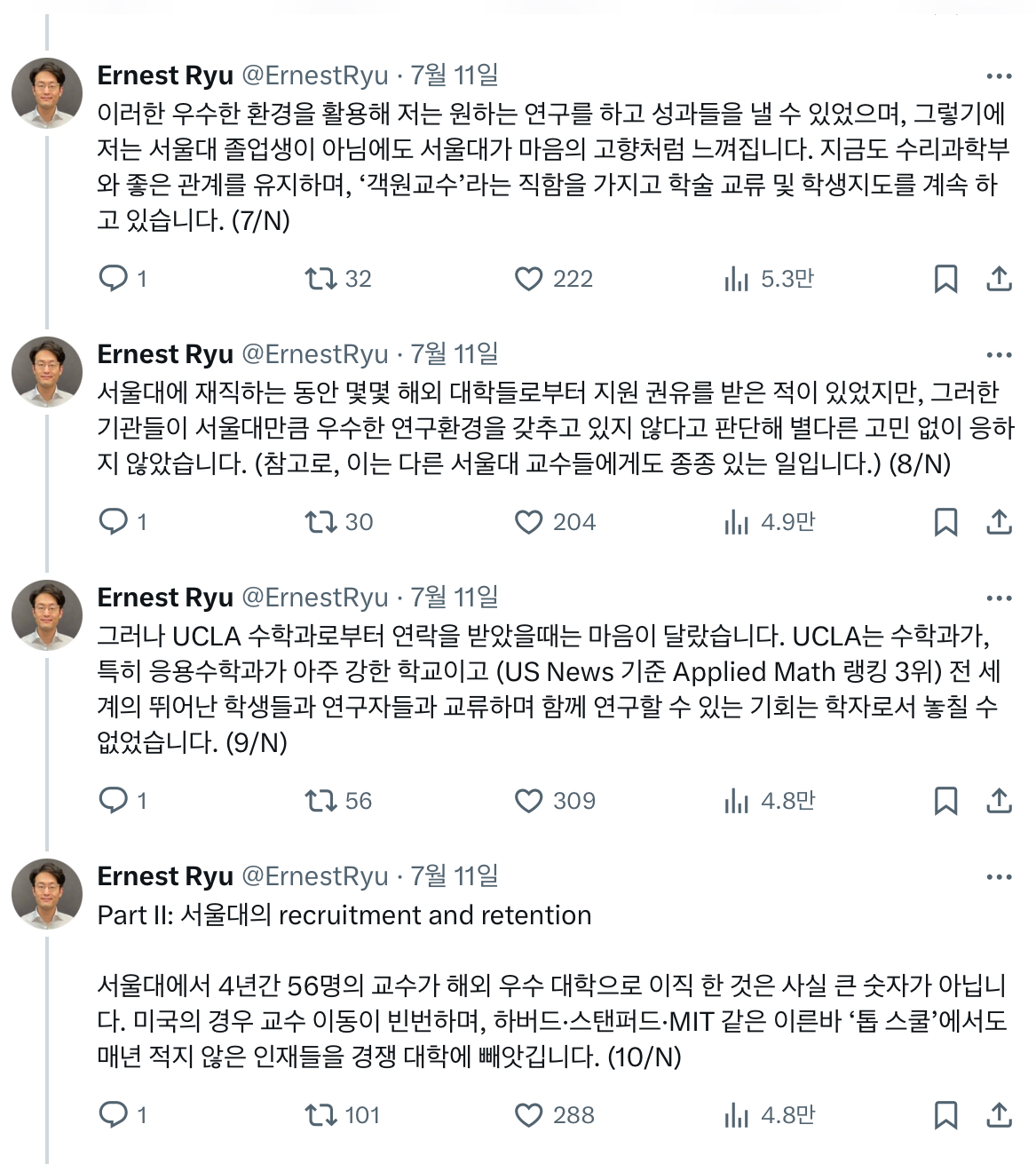The width and height of the screenshot is (1036, 1164).
Task: Open more options on the (7/N) tweet
Action: (999, 77)
